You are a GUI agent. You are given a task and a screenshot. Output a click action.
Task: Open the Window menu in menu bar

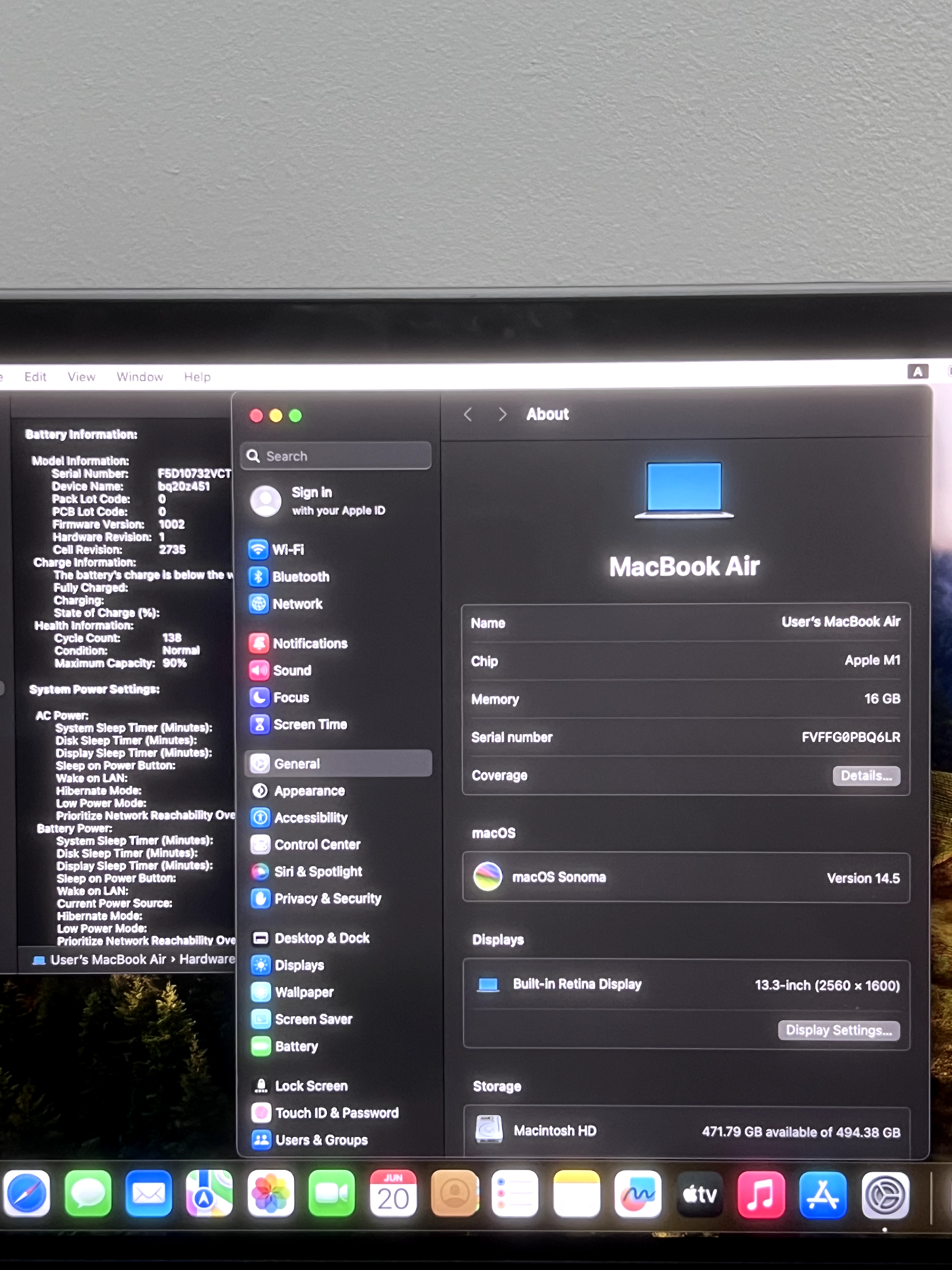pyautogui.click(x=139, y=377)
